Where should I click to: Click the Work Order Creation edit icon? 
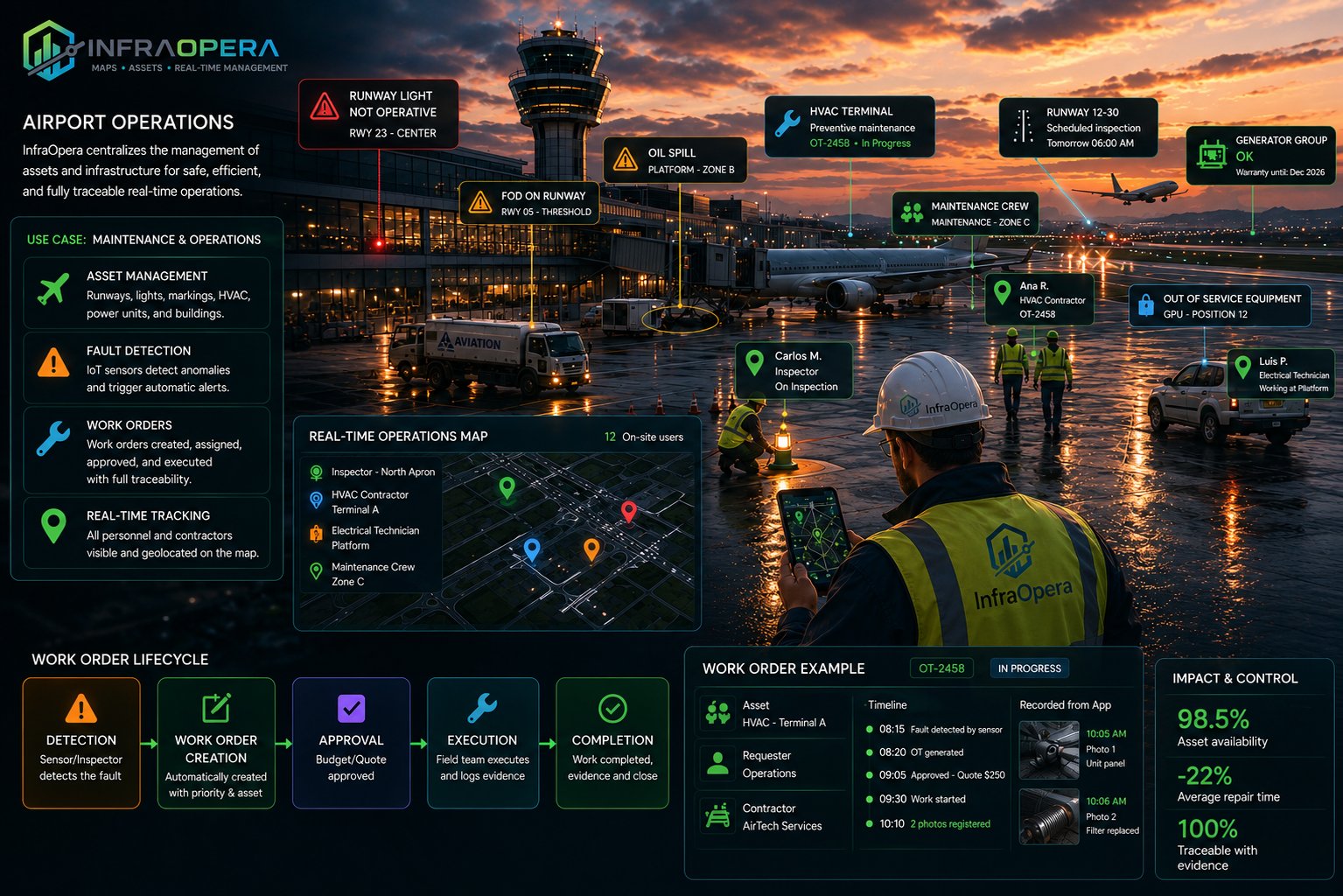click(x=216, y=708)
